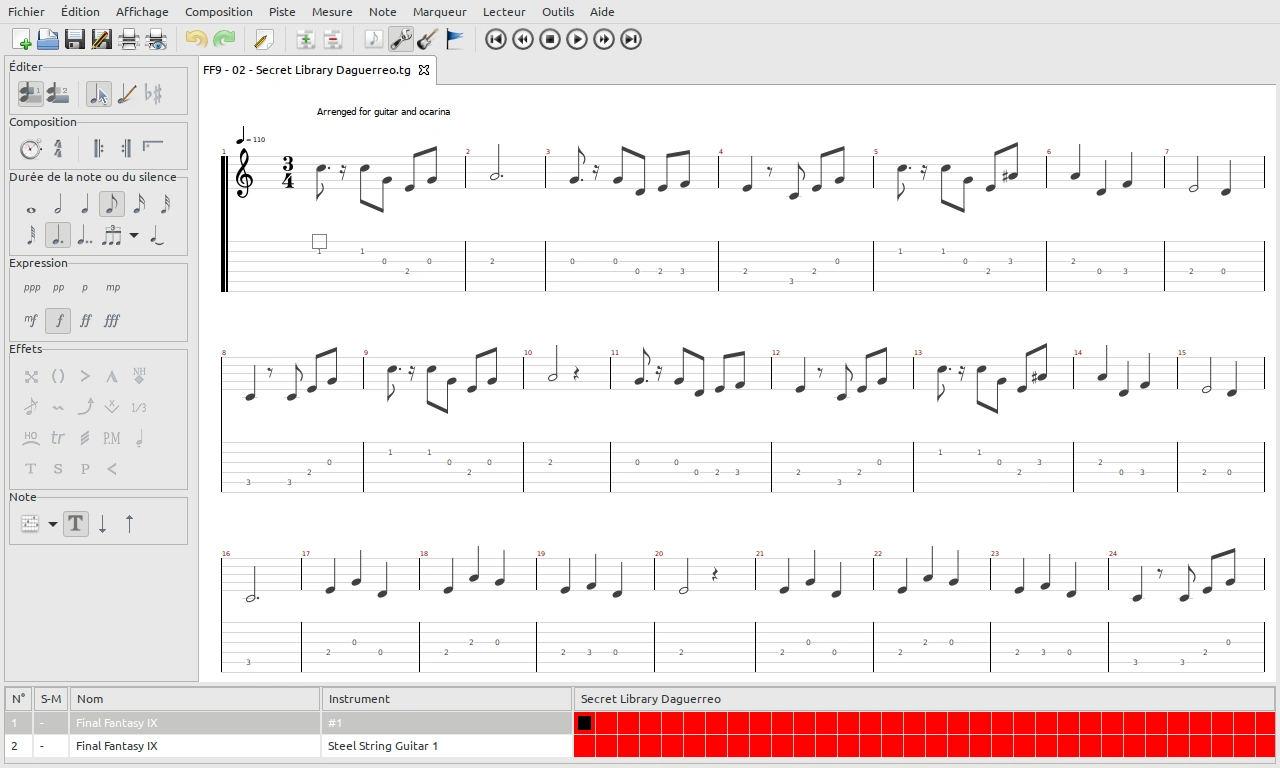Open markers with the blue flag icon
The height and width of the screenshot is (768, 1280).
454,39
